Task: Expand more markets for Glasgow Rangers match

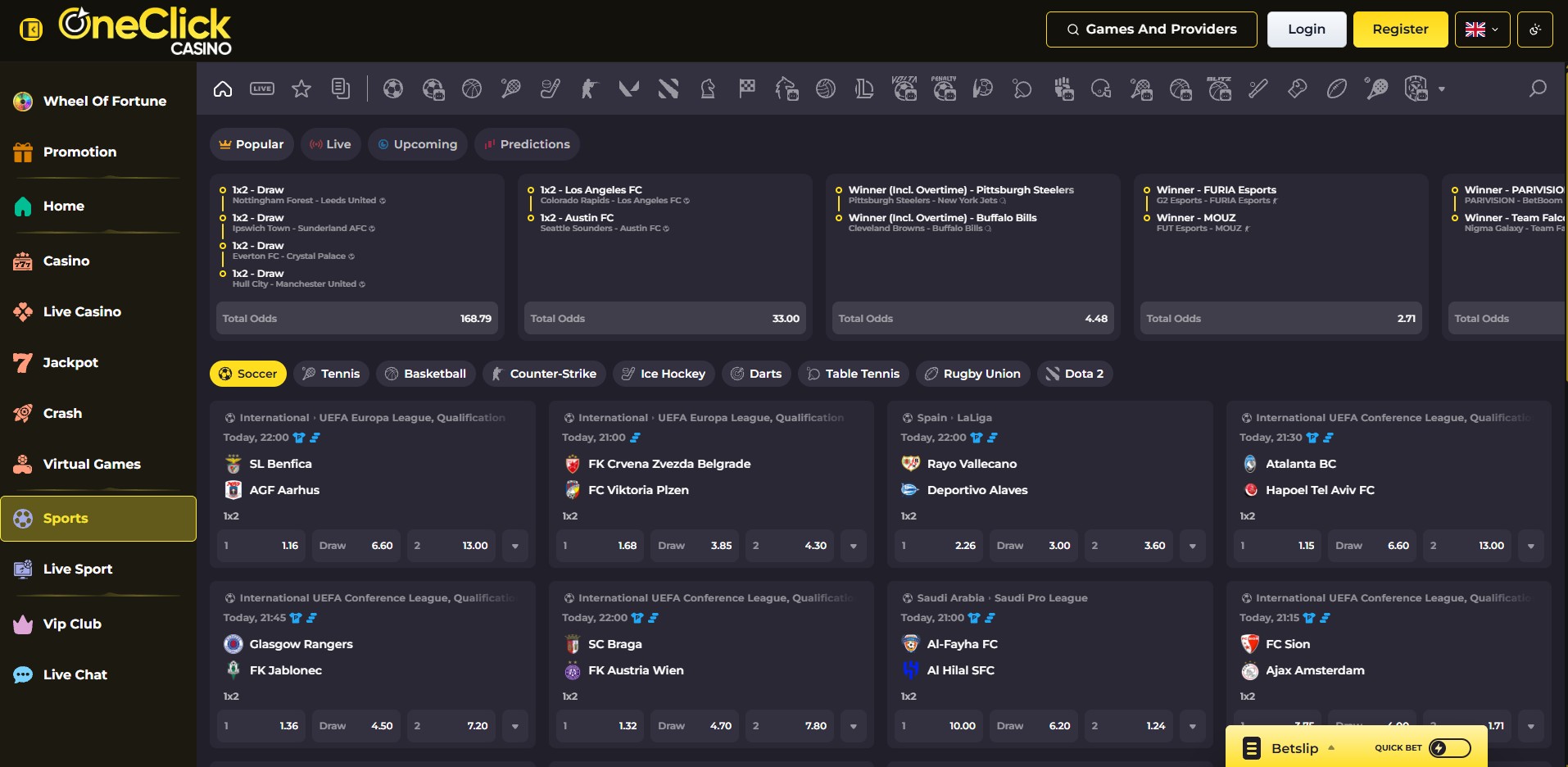Action: 515,726
